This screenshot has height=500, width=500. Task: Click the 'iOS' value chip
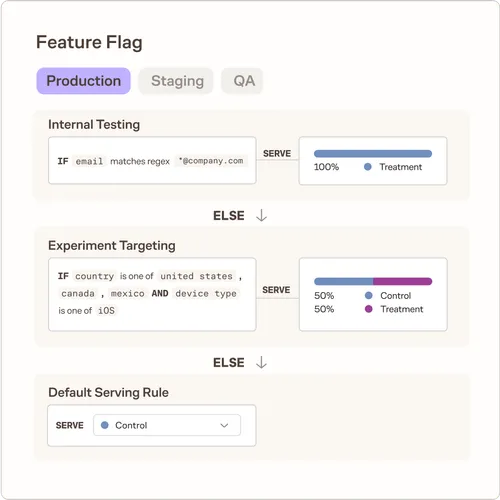click(106, 311)
